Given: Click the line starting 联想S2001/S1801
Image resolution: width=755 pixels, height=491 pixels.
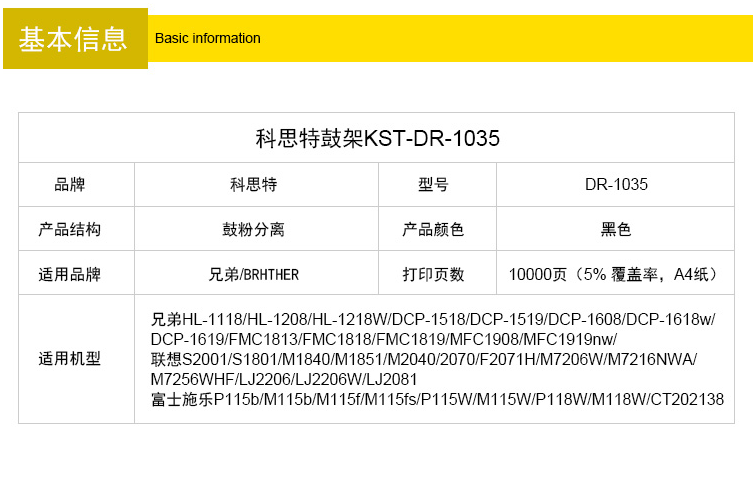Looking at the screenshot, I should pyautogui.click(x=424, y=359).
